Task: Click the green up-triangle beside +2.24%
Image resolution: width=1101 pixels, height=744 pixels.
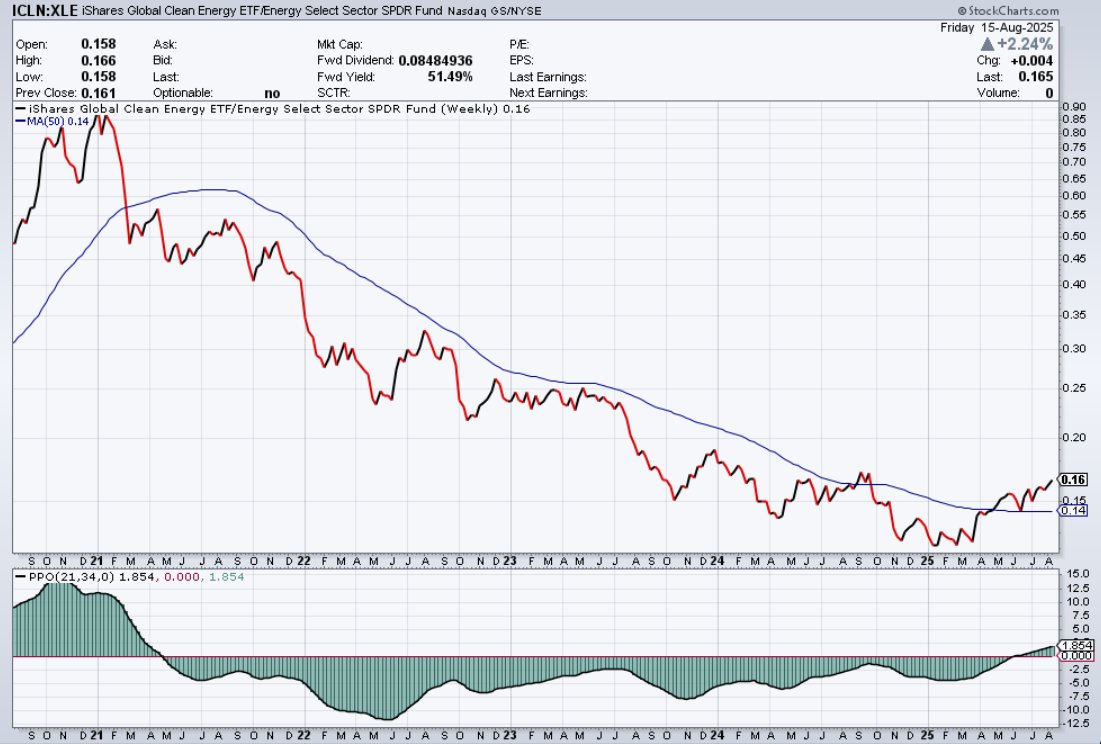Action: pos(987,44)
